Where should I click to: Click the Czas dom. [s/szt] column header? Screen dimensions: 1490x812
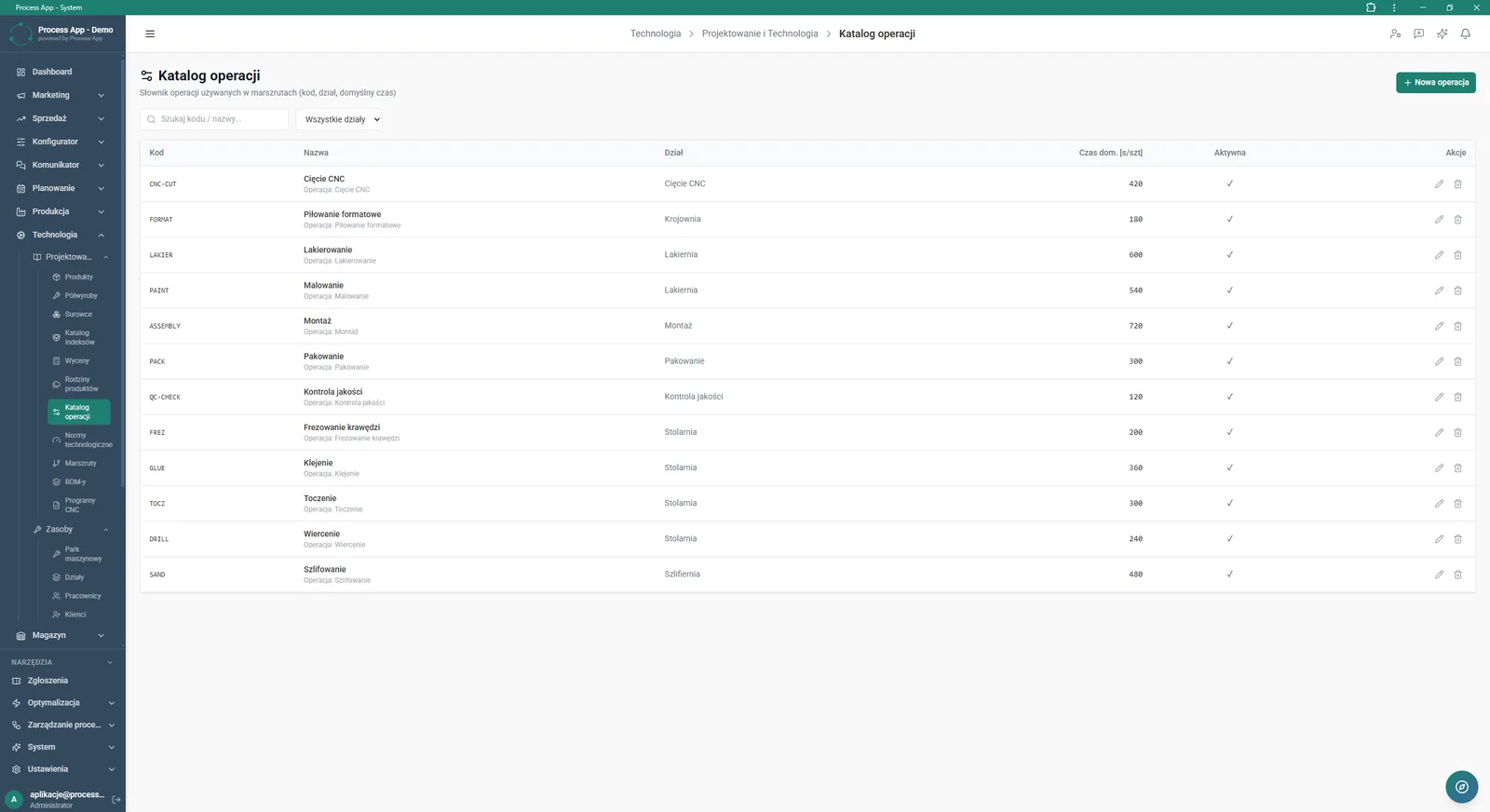1110,153
